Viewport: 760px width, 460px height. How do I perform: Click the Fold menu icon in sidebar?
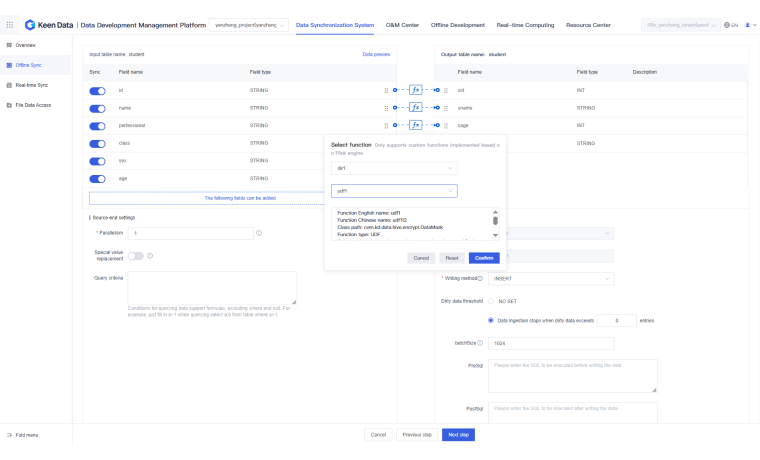coord(9,435)
